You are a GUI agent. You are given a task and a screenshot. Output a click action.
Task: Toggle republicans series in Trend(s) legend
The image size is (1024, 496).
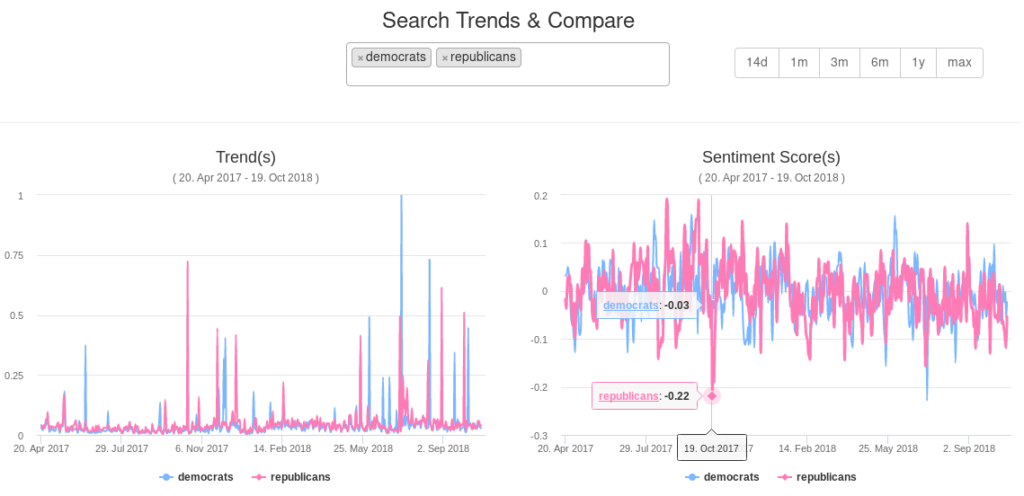(291, 477)
